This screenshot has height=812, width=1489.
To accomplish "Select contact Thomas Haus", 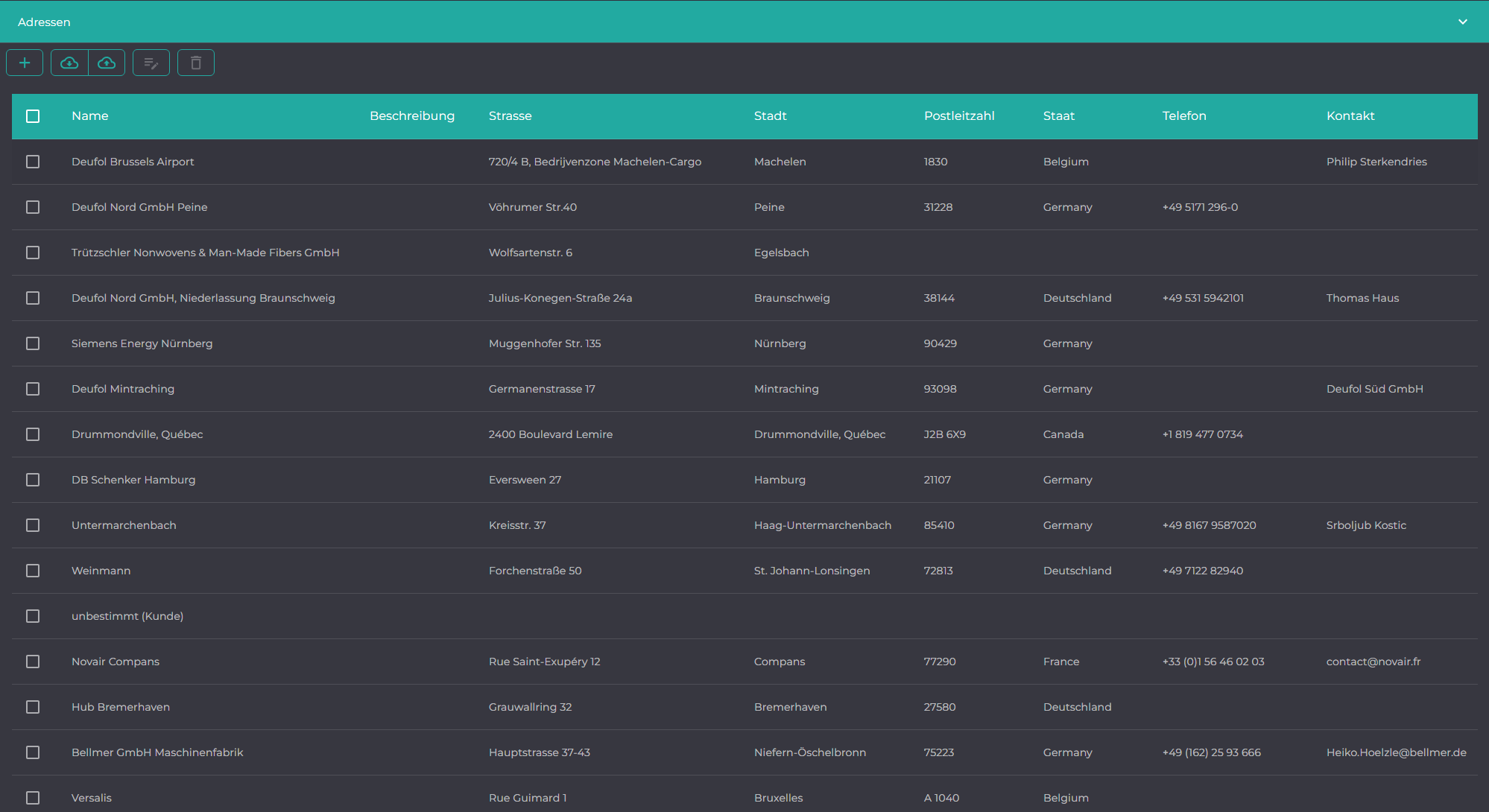I will 1362,298.
